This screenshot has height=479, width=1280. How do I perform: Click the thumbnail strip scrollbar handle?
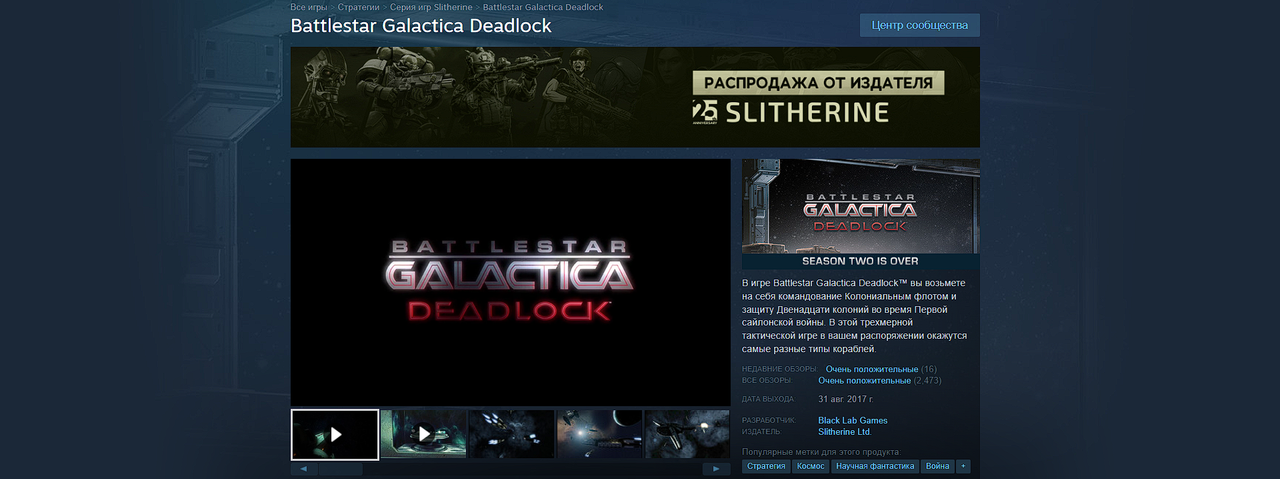click(x=341, y=469)
